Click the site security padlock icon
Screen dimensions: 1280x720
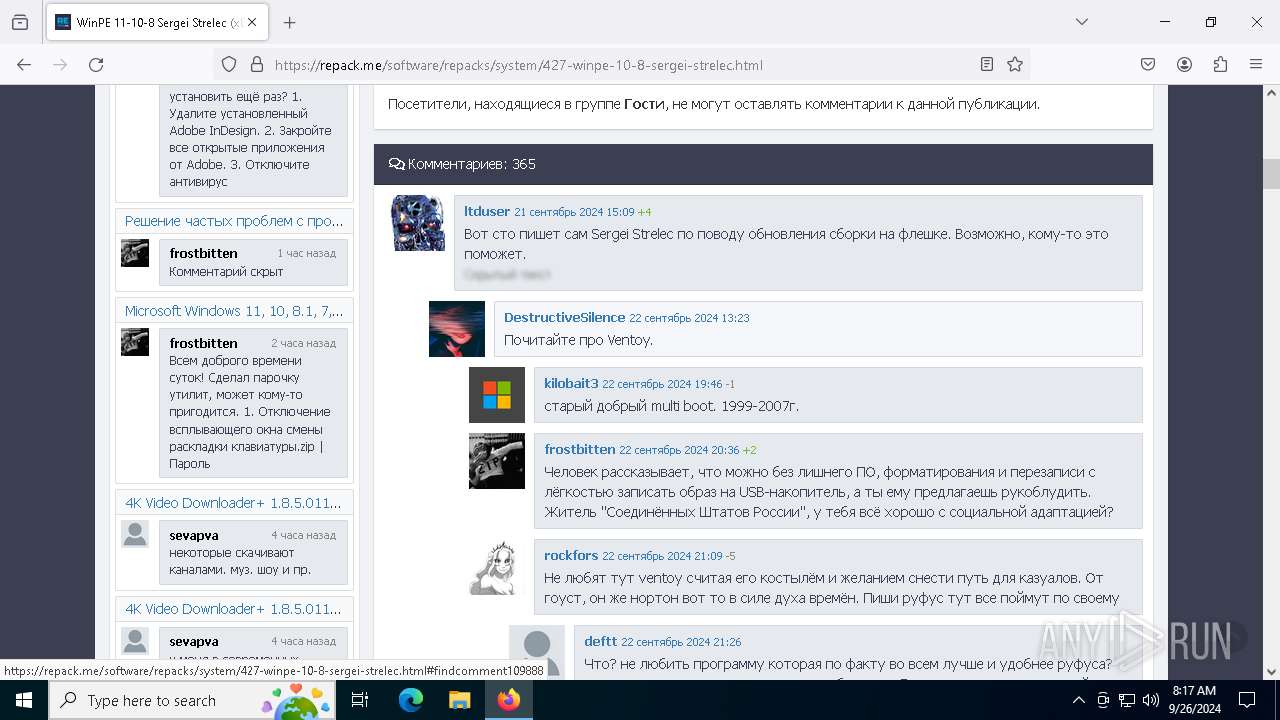point(257,64)
